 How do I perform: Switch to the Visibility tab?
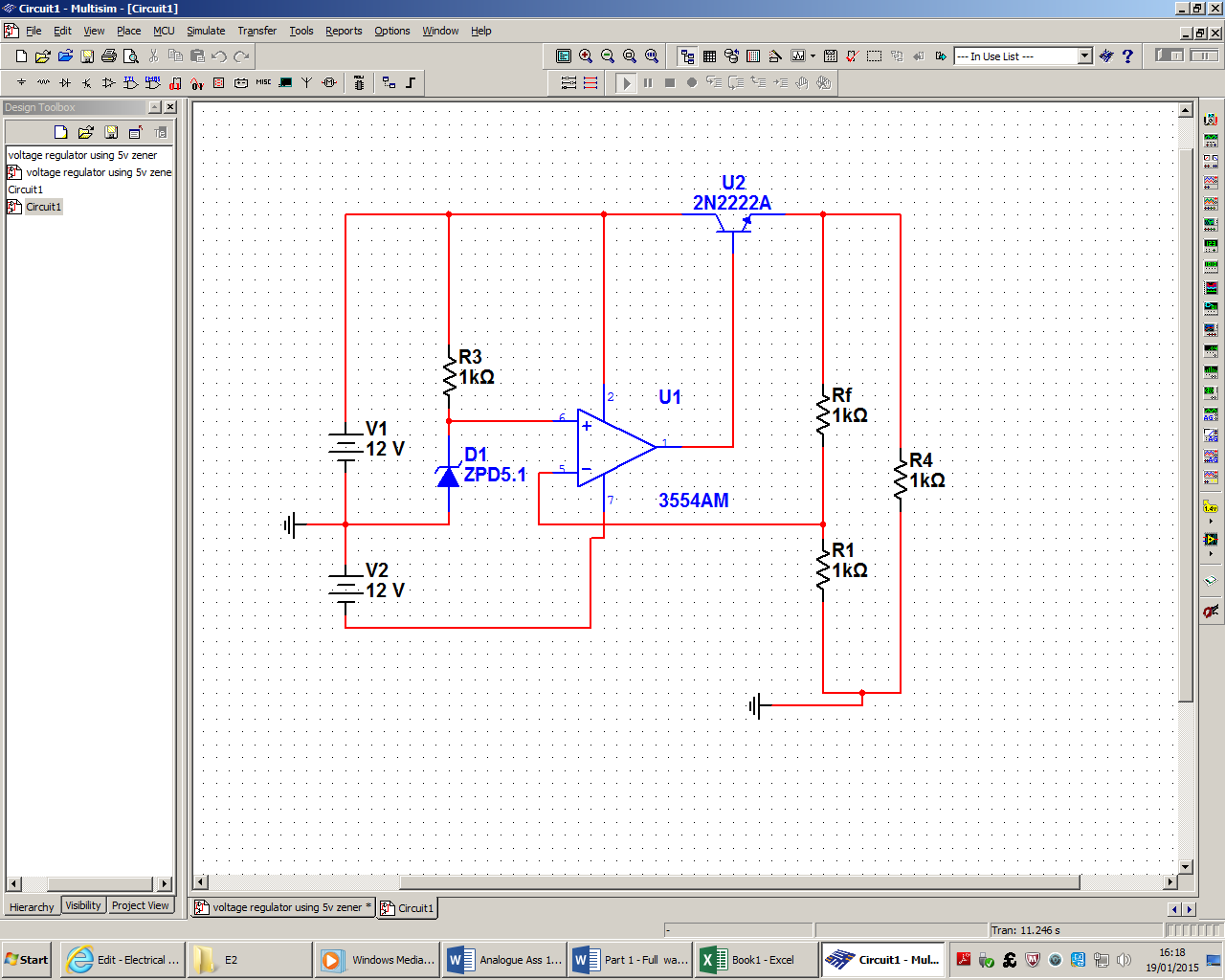(x=83, y=905)
